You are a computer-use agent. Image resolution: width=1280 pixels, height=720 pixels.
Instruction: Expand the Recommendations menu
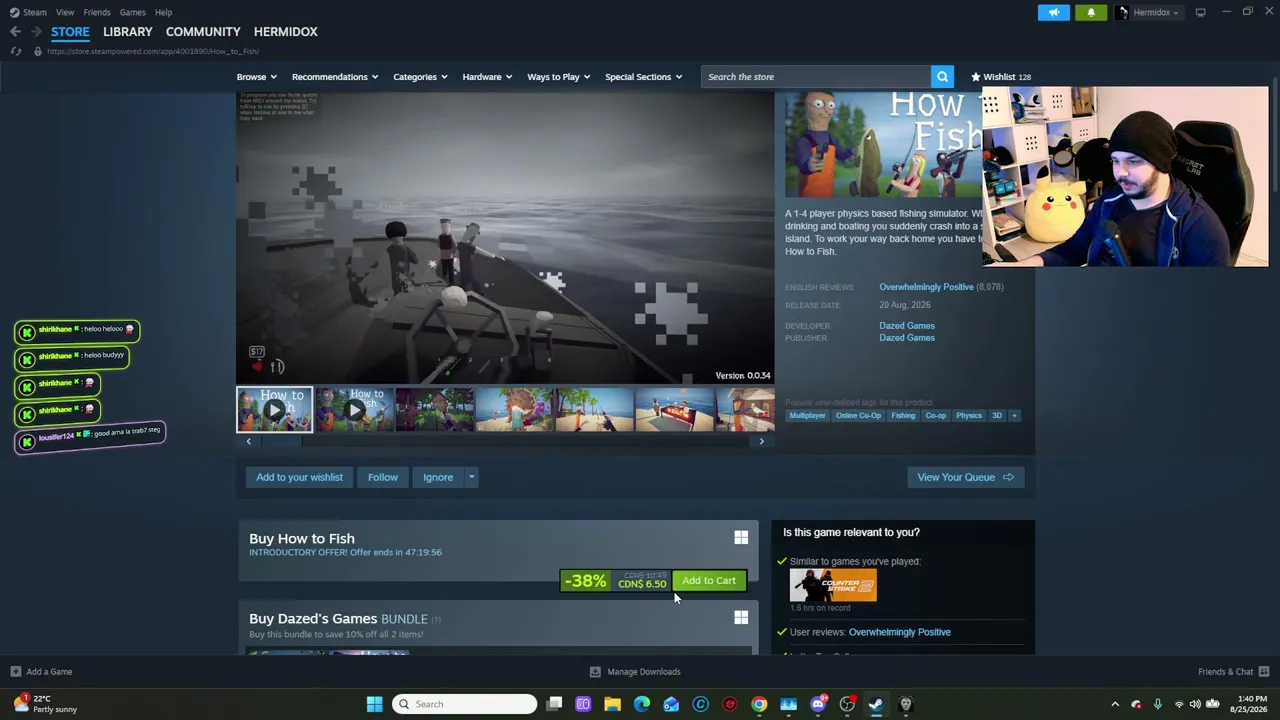tap(335, 77)
